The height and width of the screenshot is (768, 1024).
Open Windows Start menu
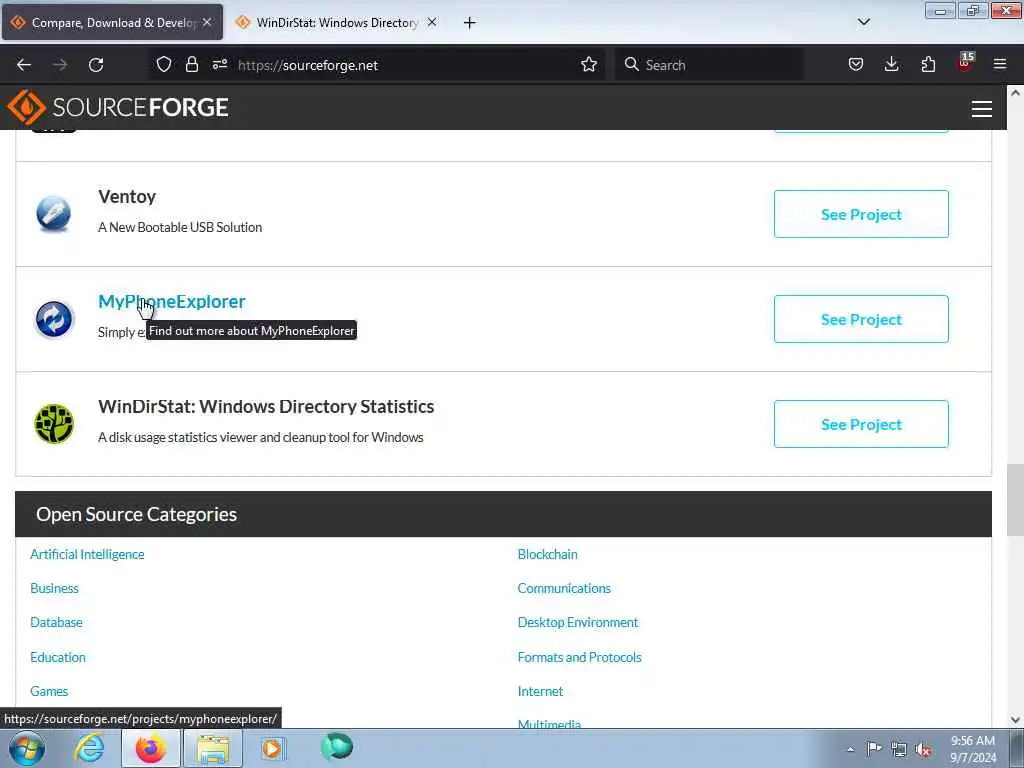27,748
